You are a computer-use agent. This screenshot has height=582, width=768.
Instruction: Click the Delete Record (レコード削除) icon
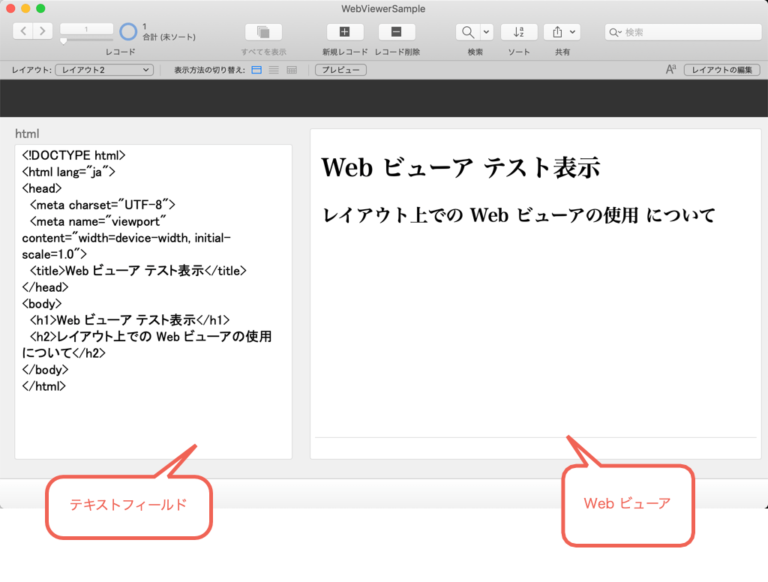(x=396, y=32)
